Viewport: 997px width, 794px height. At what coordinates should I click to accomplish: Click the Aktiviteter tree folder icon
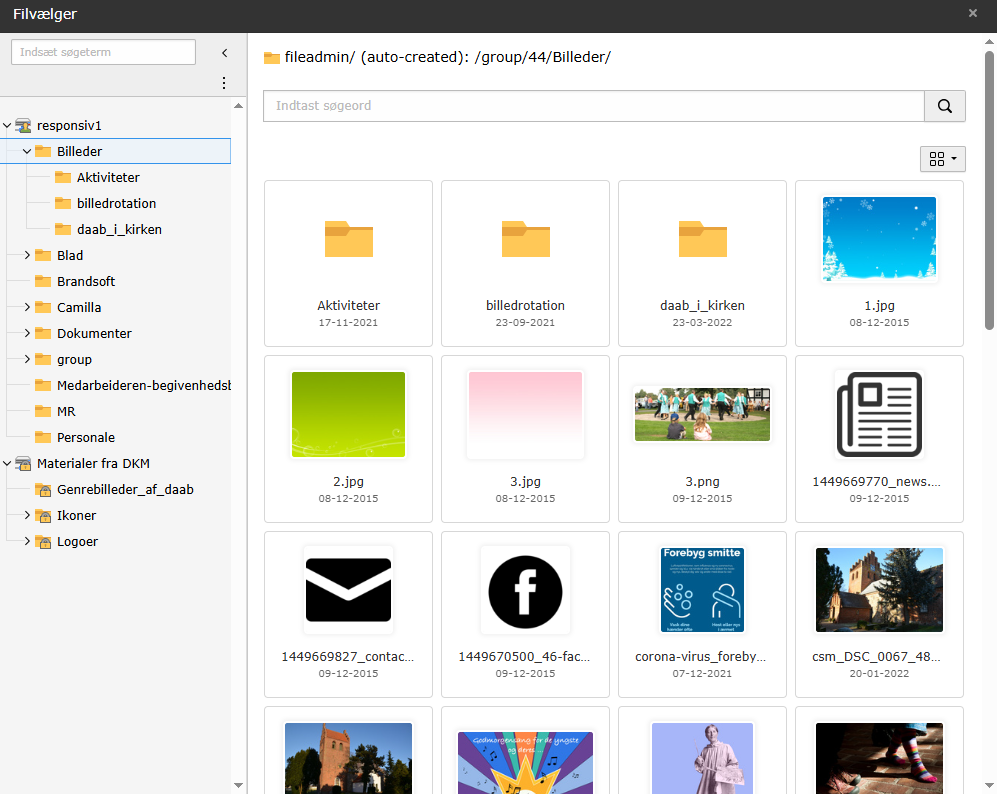pyautogui.click(x=63, y=177)
